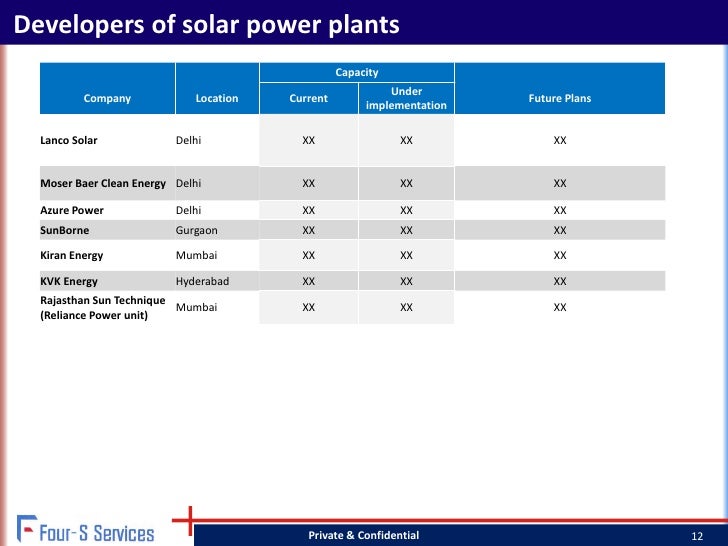Click Under implementation 'XX' for KVK Energy
The image size is (728, 546).
point(406,281)
